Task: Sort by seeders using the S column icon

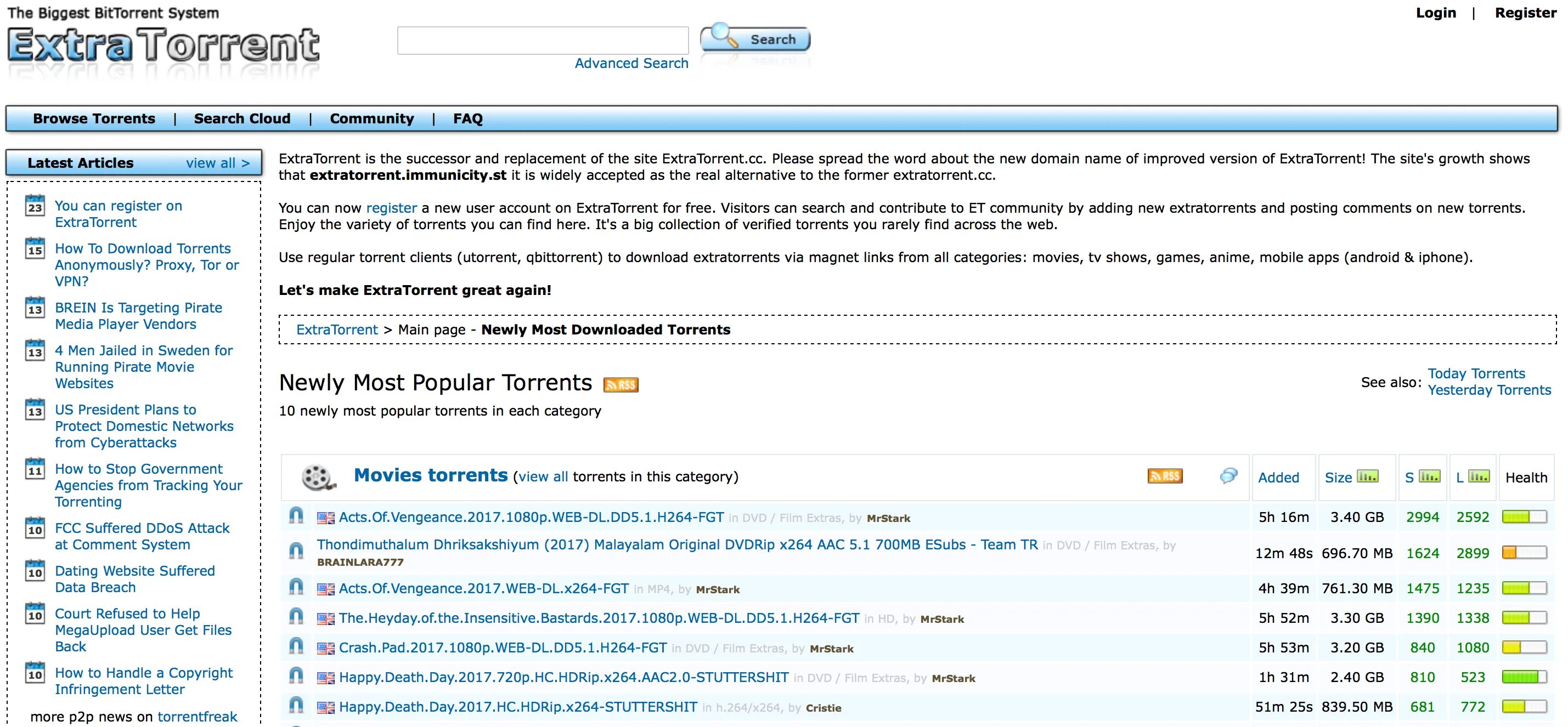Action: [1429, 476]
